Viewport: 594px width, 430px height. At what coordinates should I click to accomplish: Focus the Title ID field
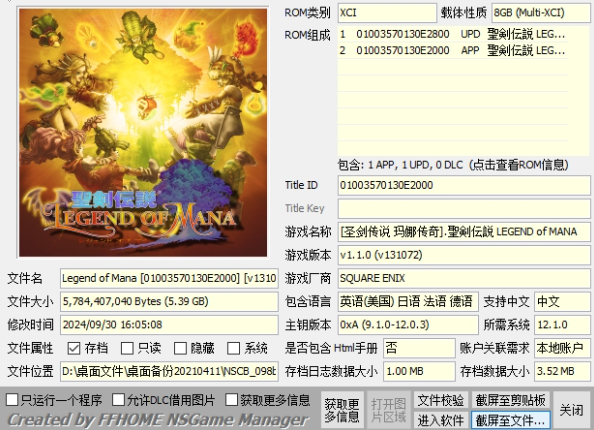tap(464, 186)
